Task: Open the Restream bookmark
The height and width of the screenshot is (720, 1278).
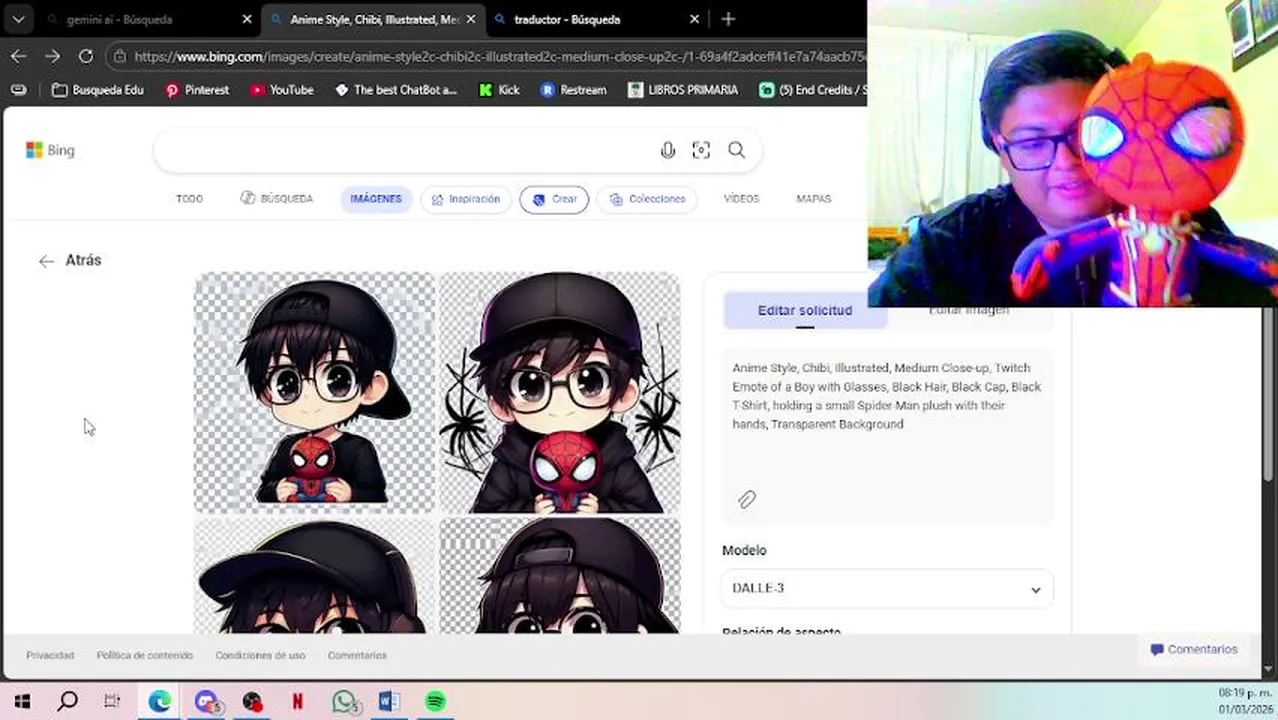Action: click(x=574, y=90)
